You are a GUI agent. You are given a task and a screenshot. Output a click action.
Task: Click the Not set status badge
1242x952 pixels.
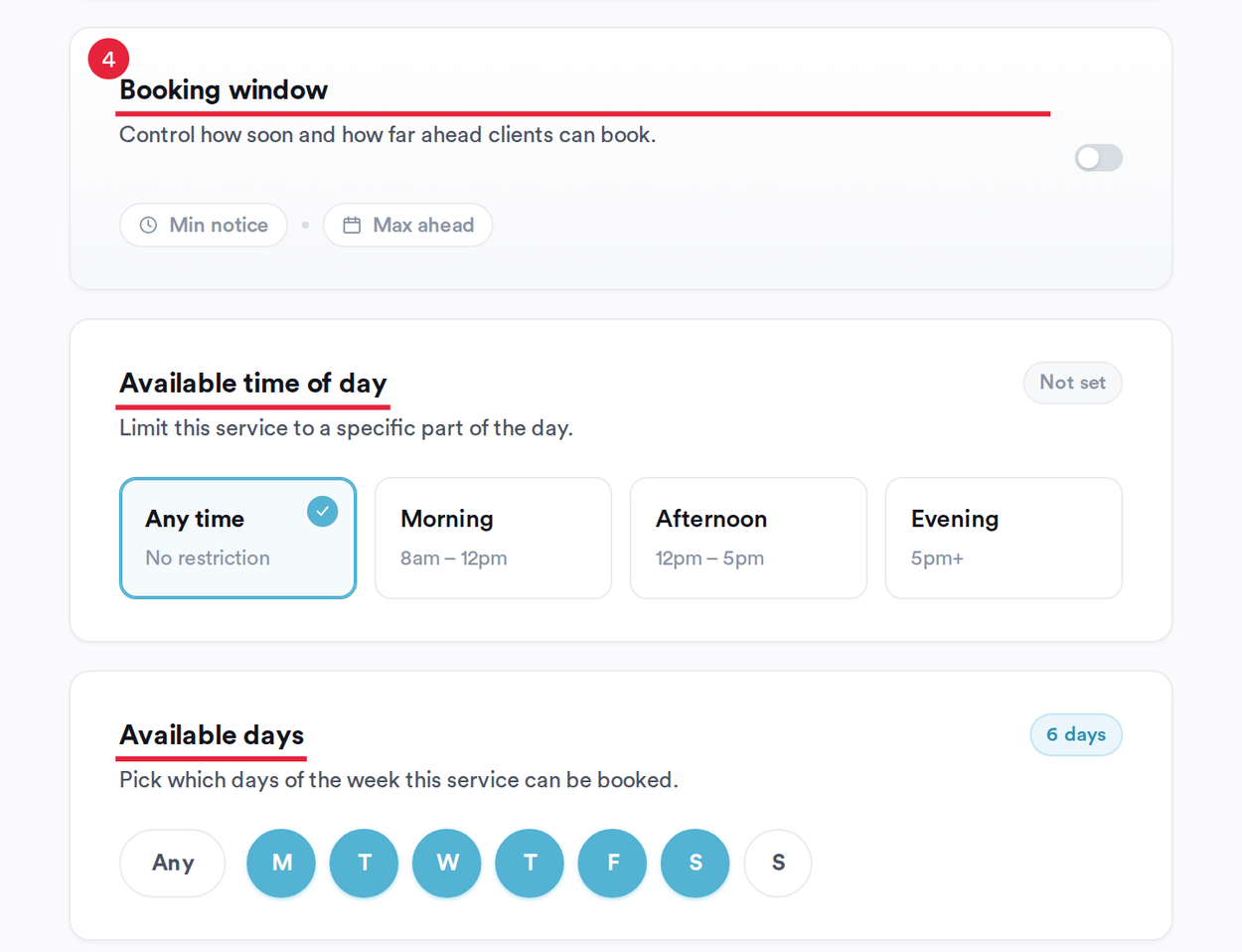tap(1072, 383)
